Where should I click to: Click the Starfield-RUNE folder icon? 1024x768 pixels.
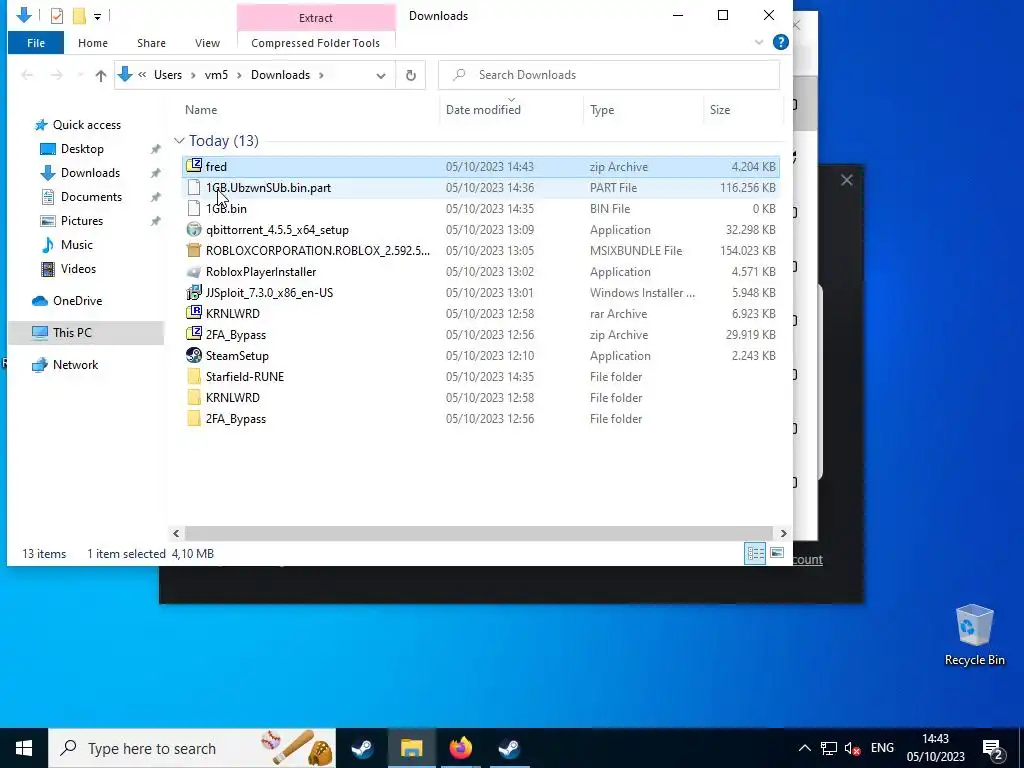click(194, 376)
